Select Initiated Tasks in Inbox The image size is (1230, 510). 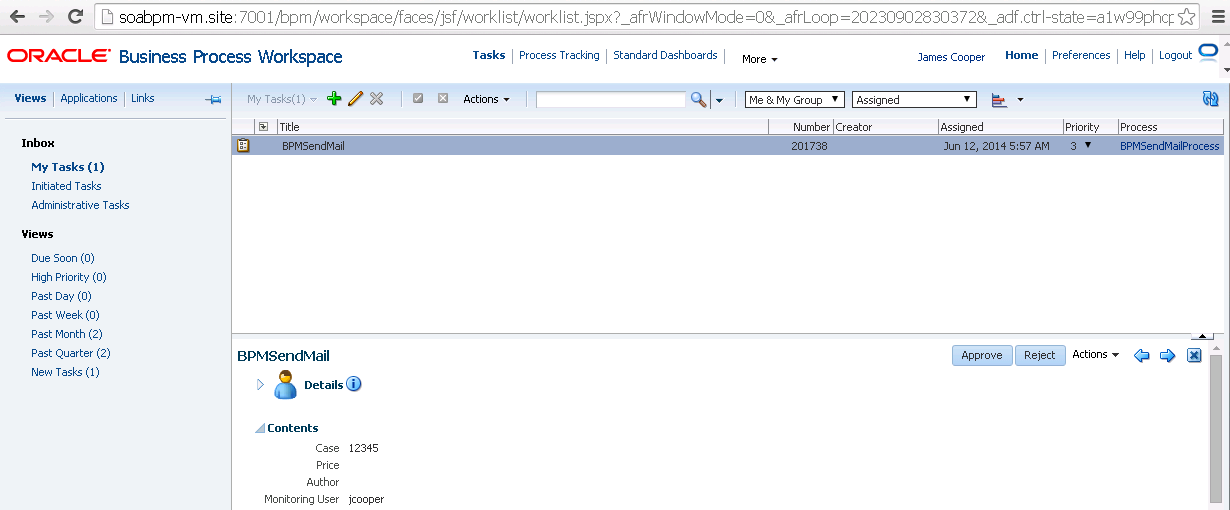(66, 186)
